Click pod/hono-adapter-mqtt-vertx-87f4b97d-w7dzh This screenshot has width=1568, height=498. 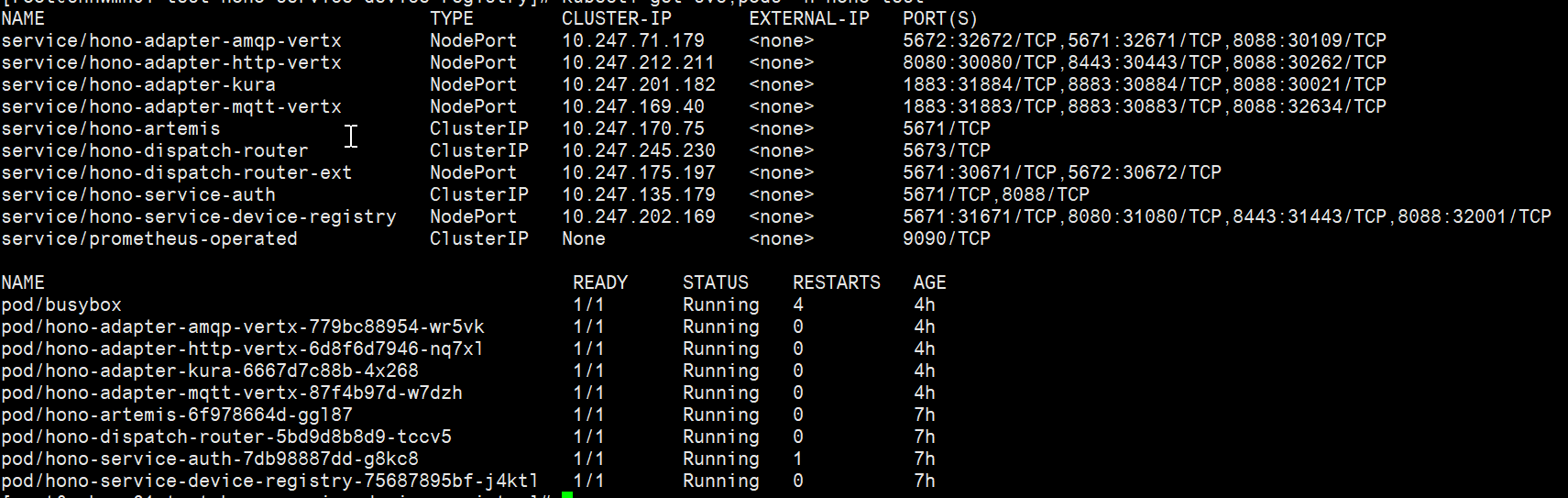pos(232,393)
